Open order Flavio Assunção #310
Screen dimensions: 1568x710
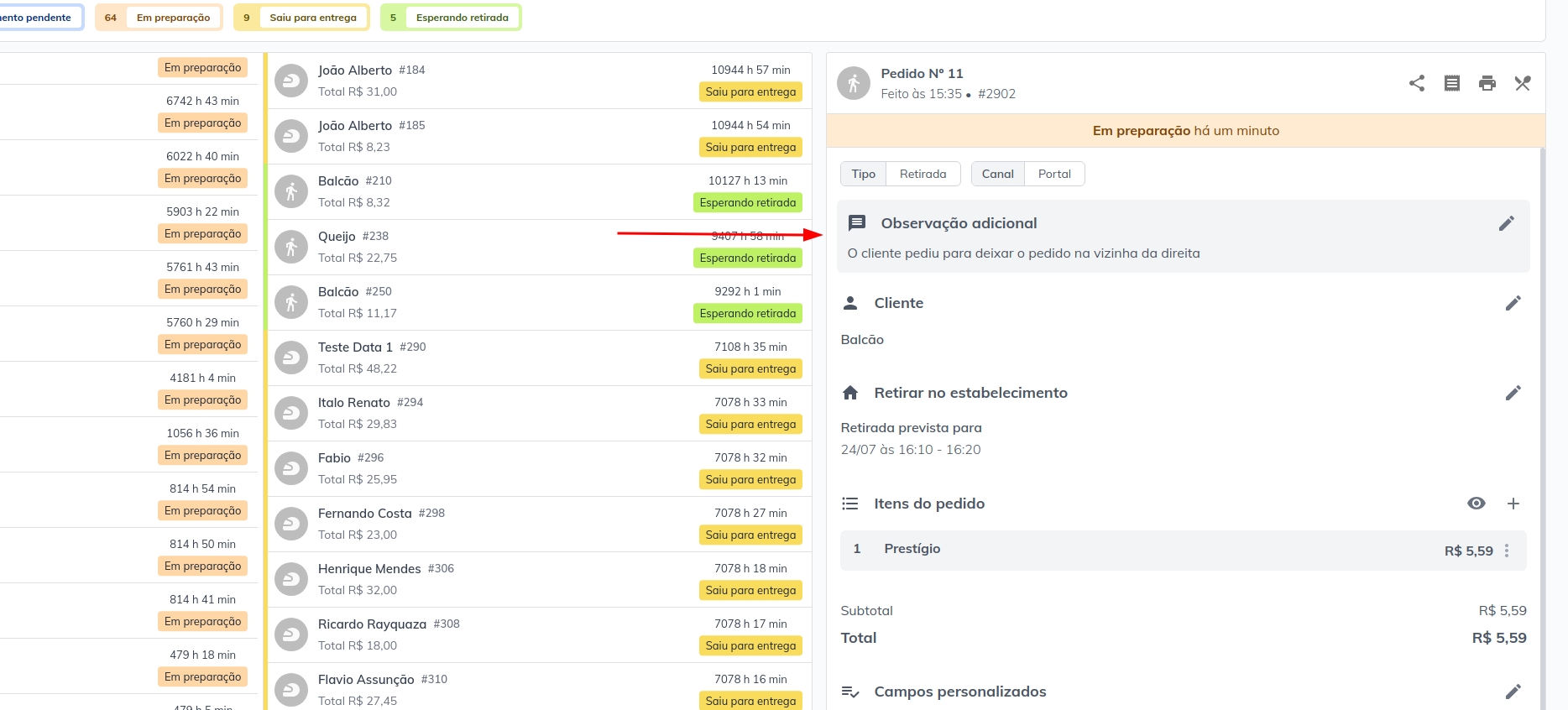(x=539, y=688)
